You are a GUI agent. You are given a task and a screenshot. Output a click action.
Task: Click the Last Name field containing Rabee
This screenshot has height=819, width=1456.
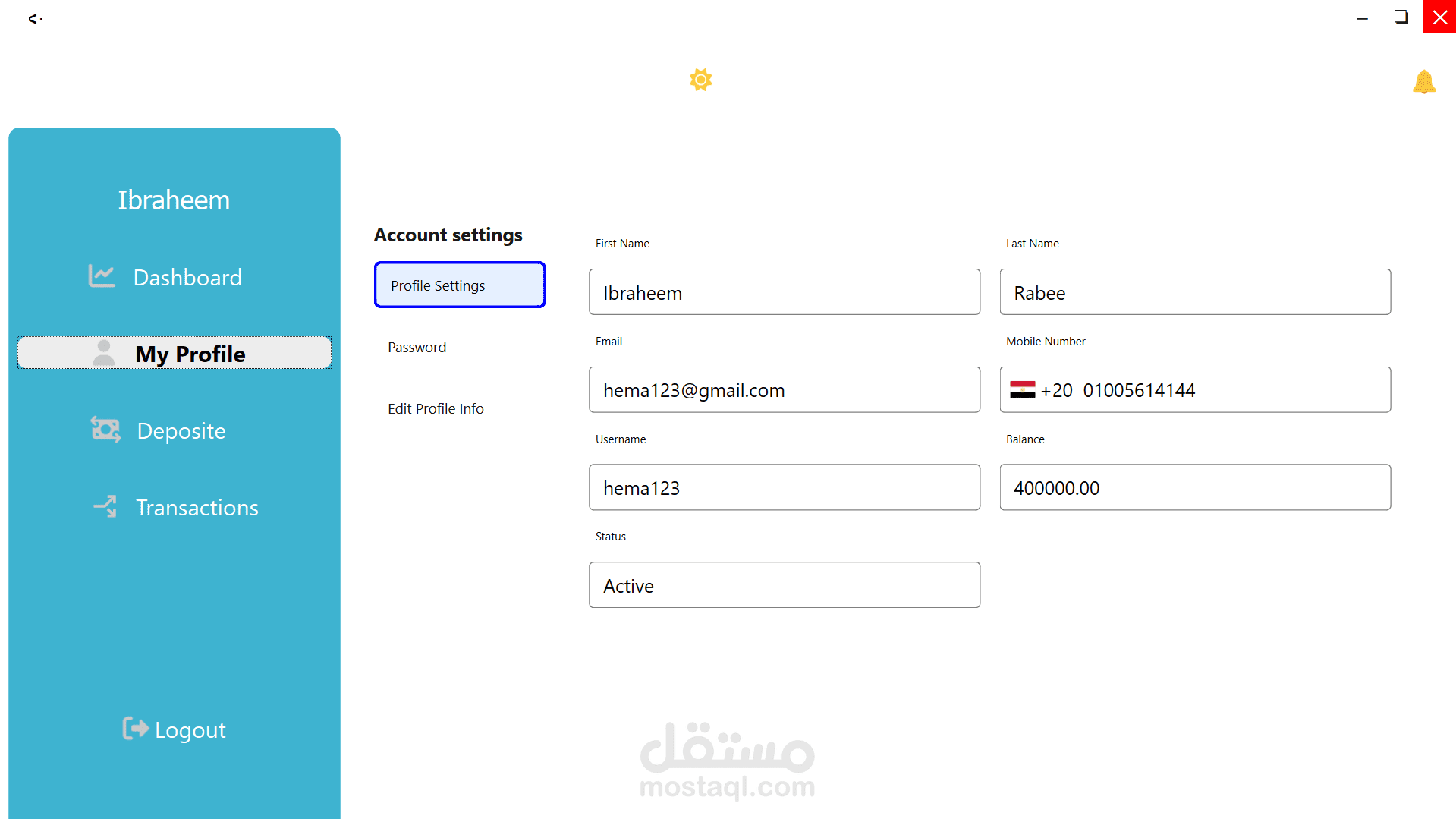pyautogui.click(x=1195, y=292)
